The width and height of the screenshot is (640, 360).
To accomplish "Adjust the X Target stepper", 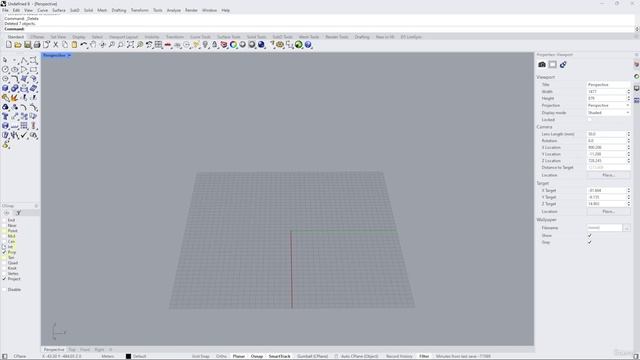I will [x=628, y=190].
